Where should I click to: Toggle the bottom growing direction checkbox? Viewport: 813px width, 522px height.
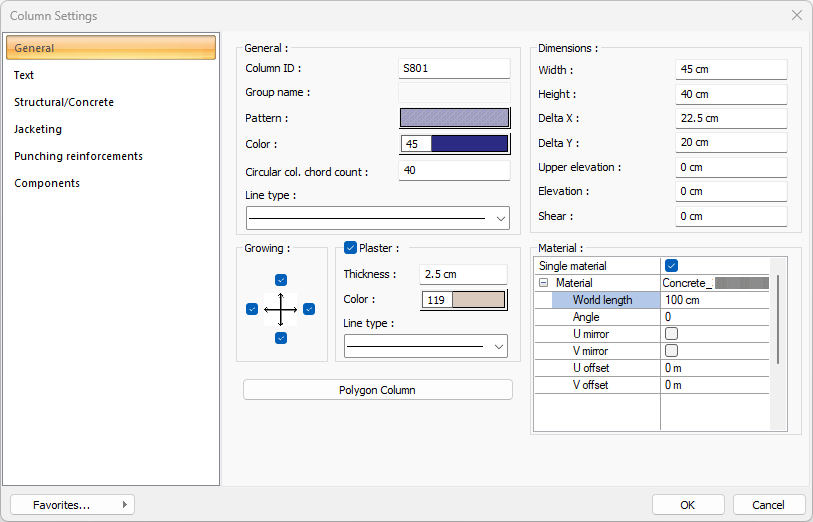[281, 338]
